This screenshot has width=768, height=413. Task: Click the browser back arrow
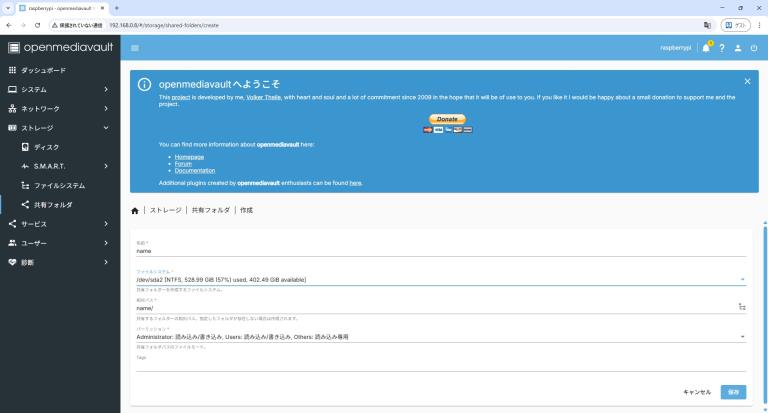click(x=9, y=25)
